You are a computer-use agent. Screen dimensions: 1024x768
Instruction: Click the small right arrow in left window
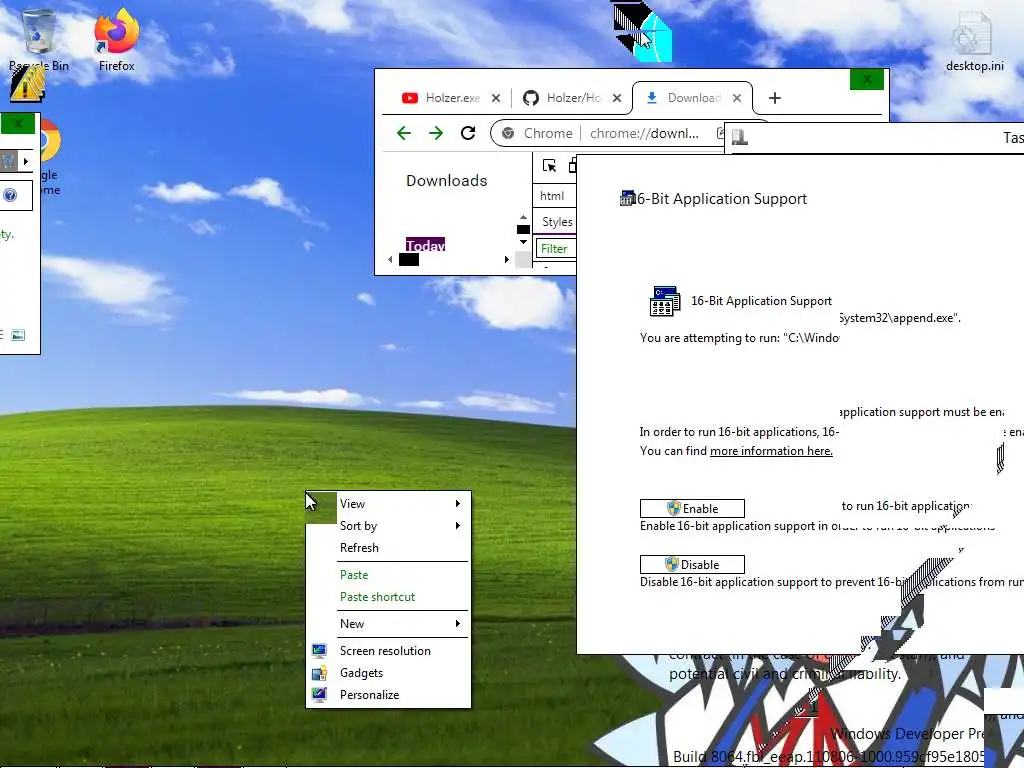25,161
